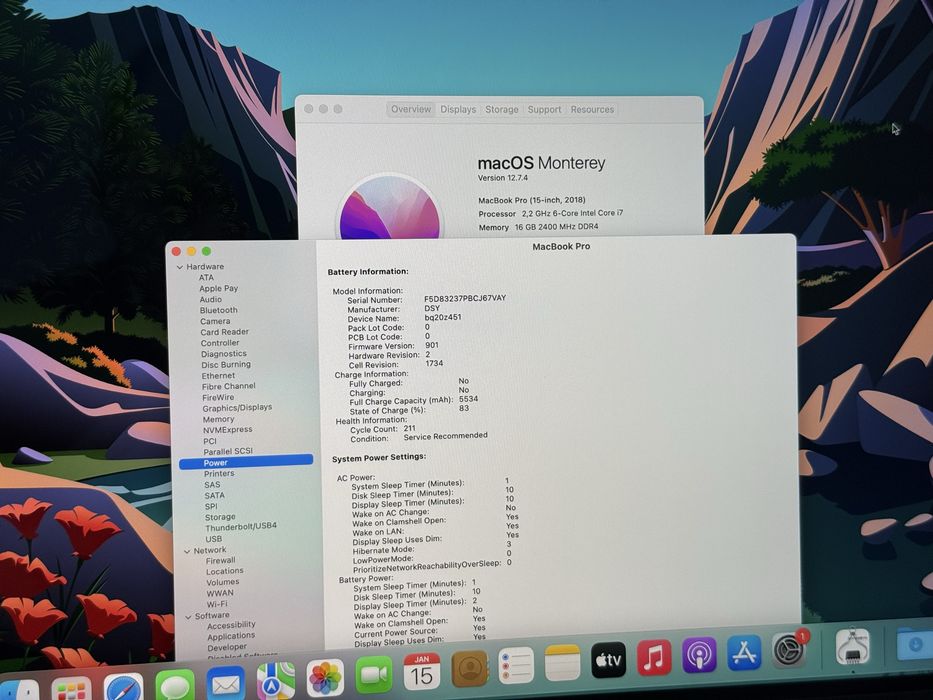Viewport: 933px width, 700px height.
Task: Click the System Information chip icon in Dock
Action: tap(852, 646)
